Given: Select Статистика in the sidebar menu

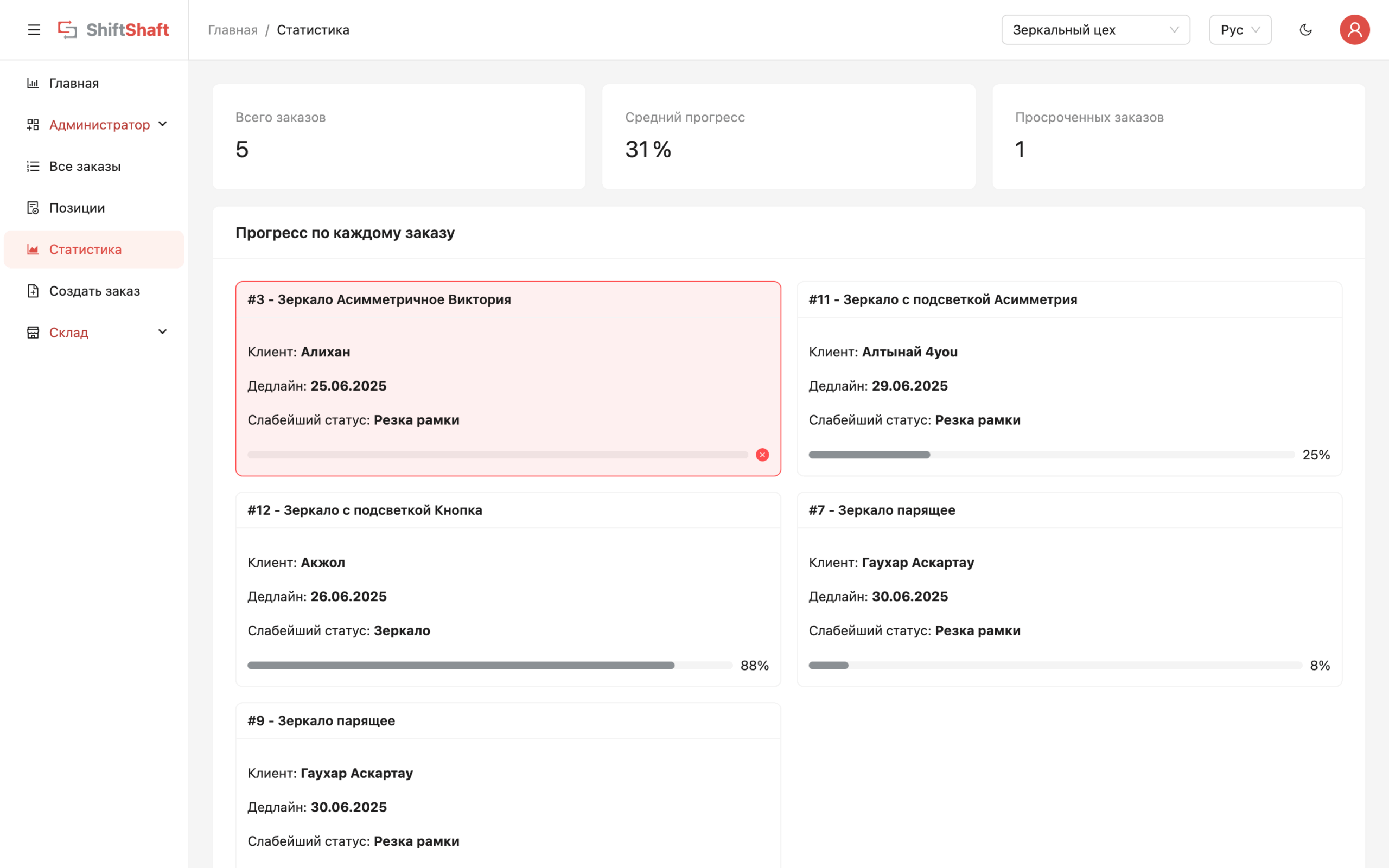Looking at the screenshot, I should click(x=86, y=250).
